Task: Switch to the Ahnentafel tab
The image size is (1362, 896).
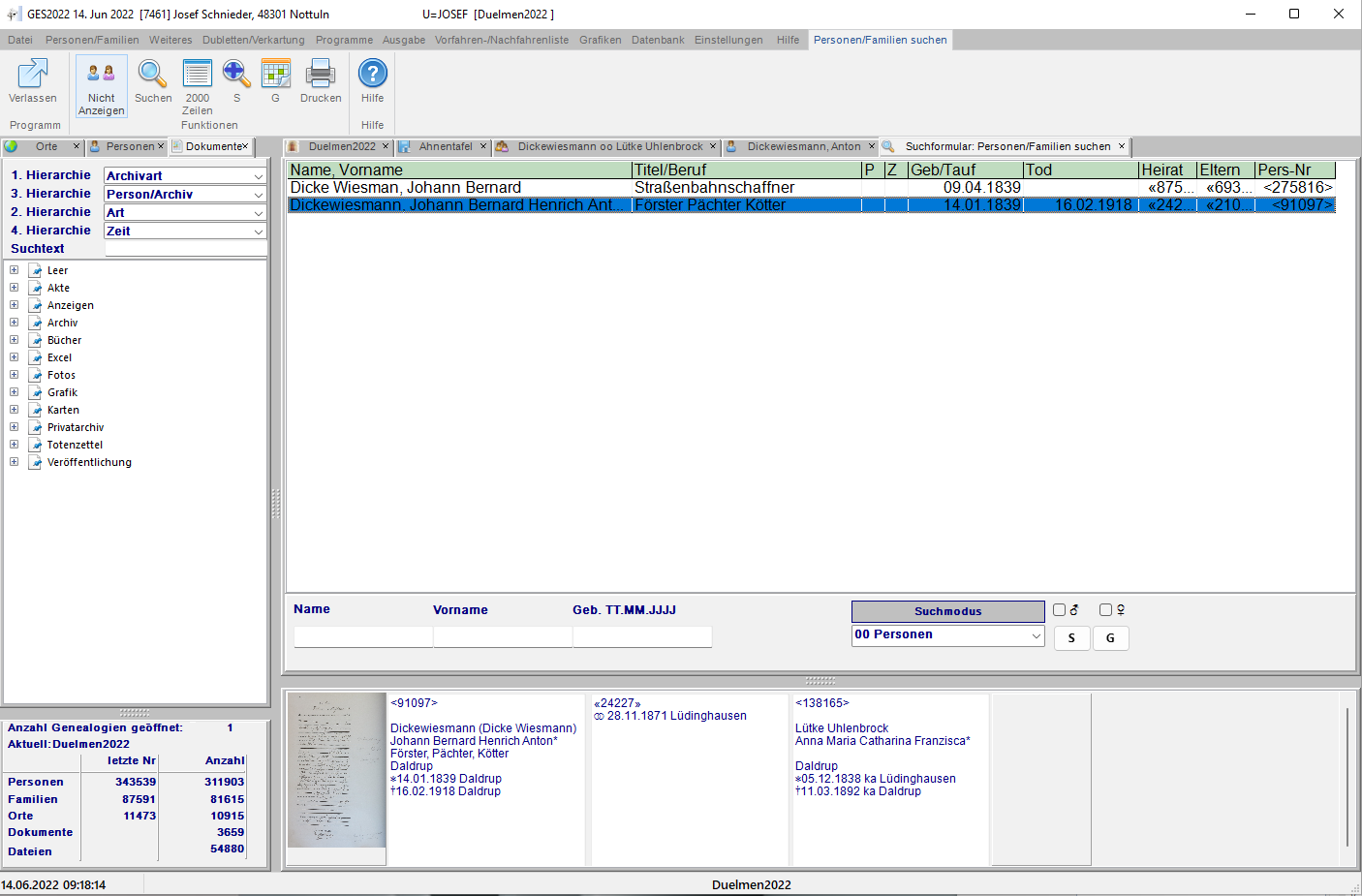Action: pos(445,147)
